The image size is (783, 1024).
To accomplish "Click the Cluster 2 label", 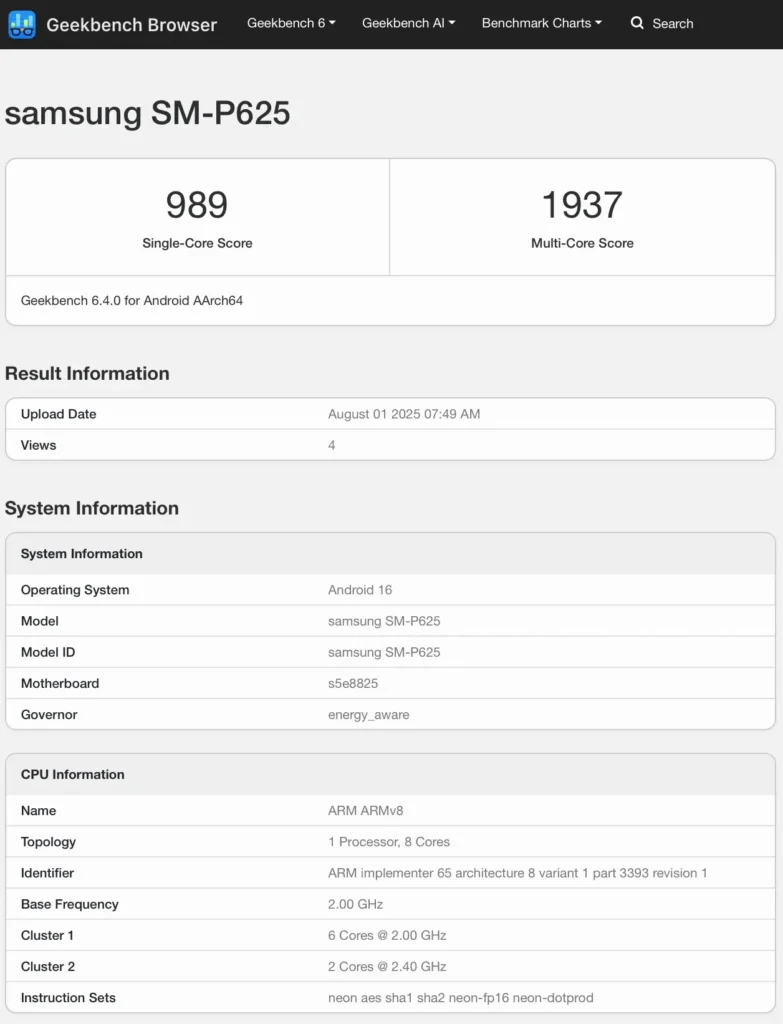I will (48, 967).
